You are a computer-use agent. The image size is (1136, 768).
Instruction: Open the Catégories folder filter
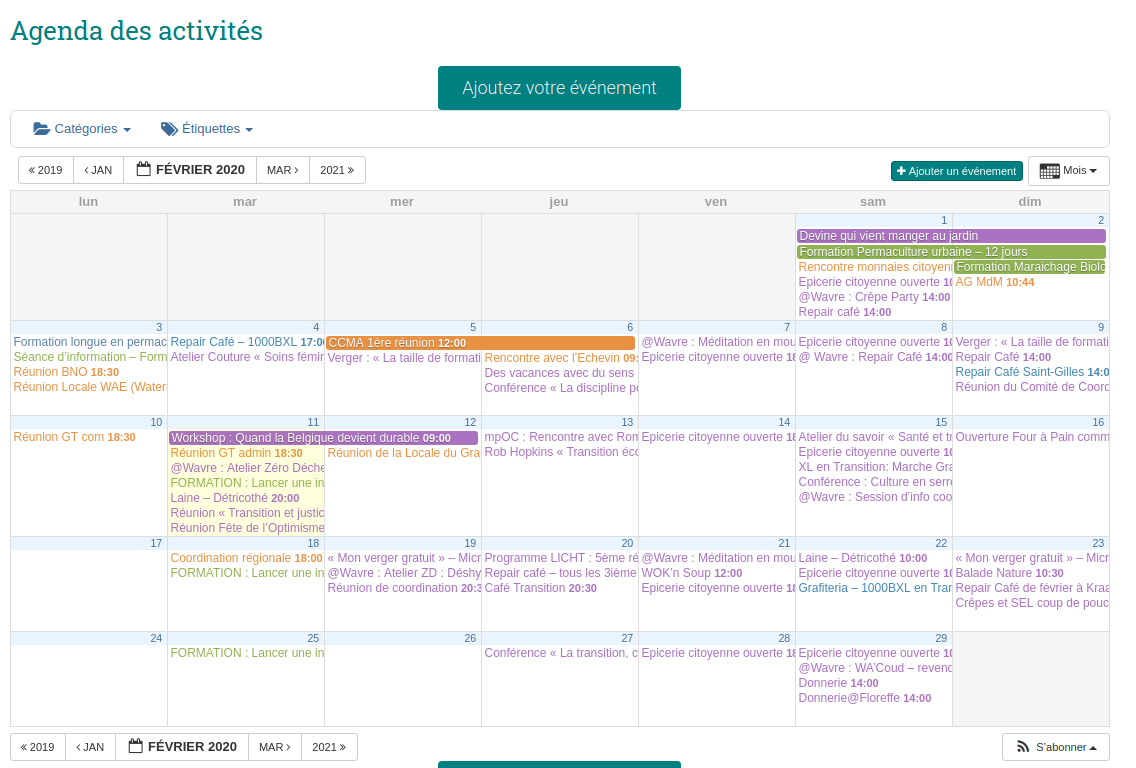point(82,129)
